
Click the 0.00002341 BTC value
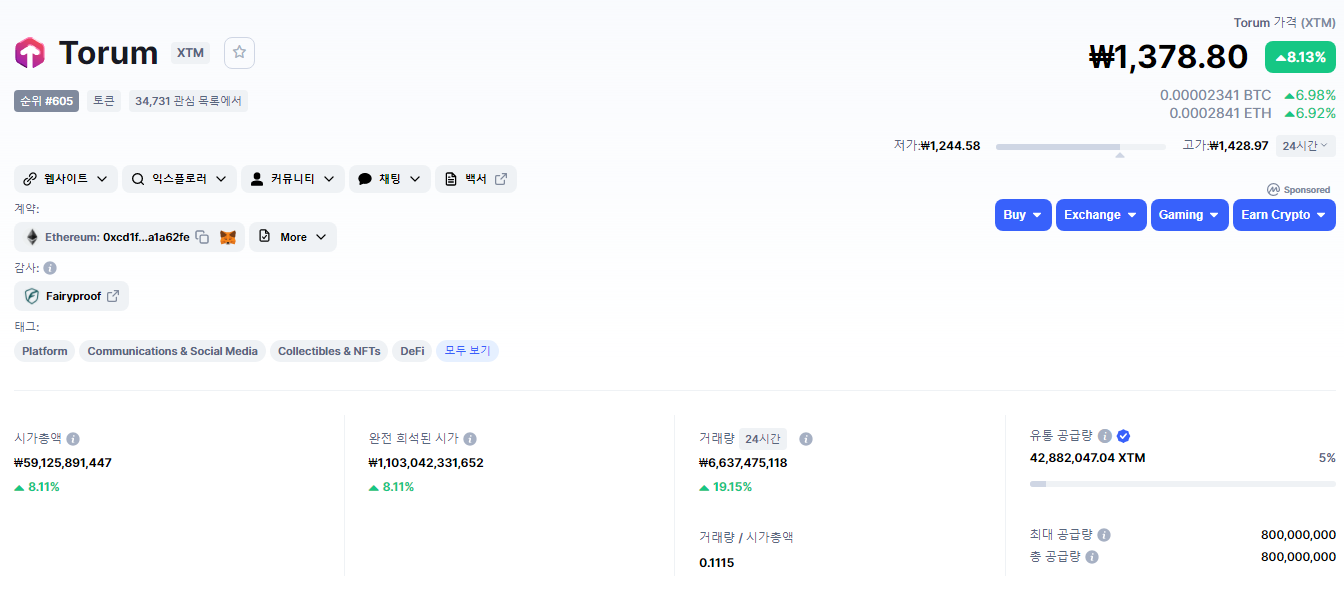1215,95
